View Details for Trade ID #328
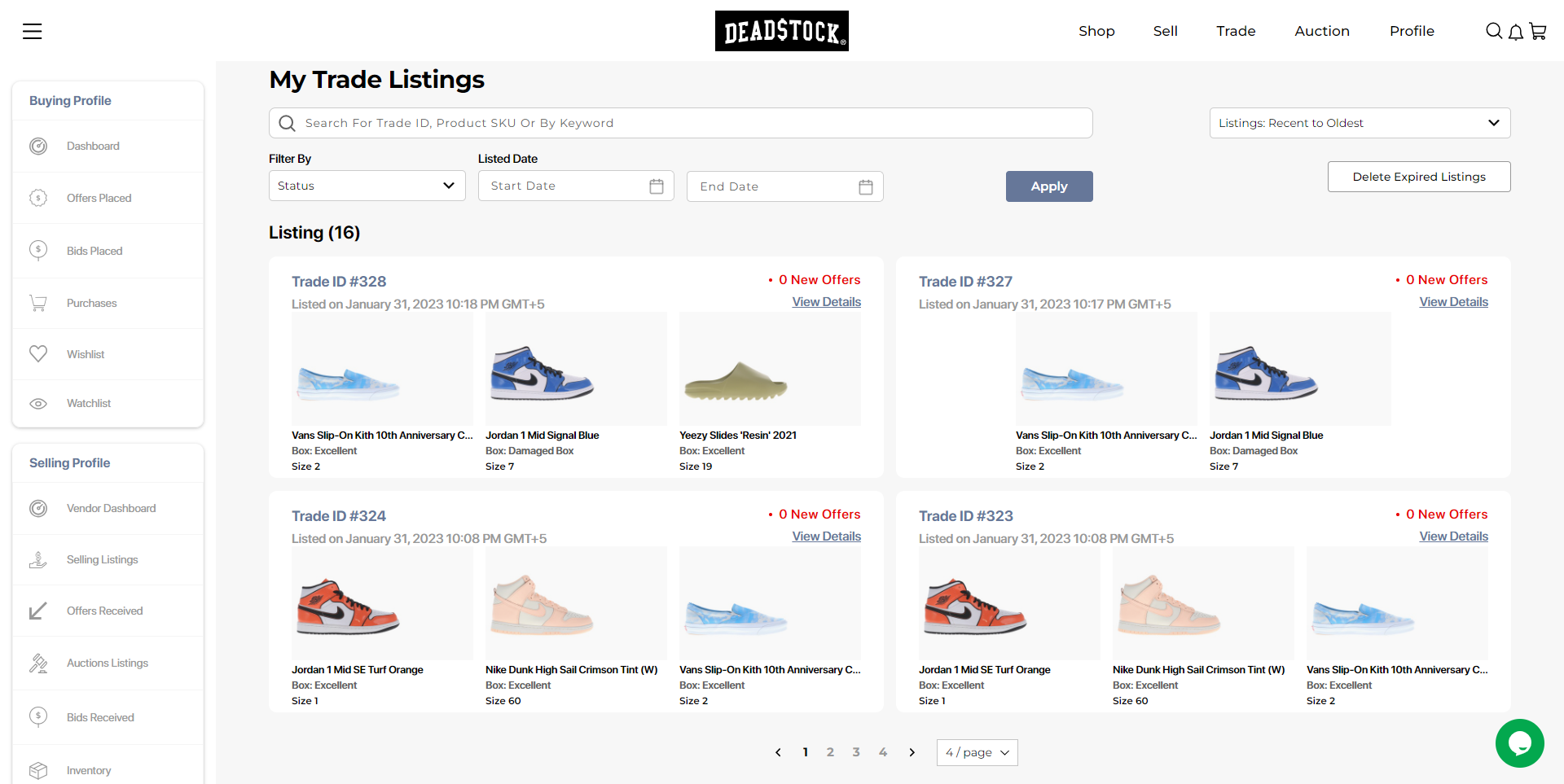 tap(826, 302)
